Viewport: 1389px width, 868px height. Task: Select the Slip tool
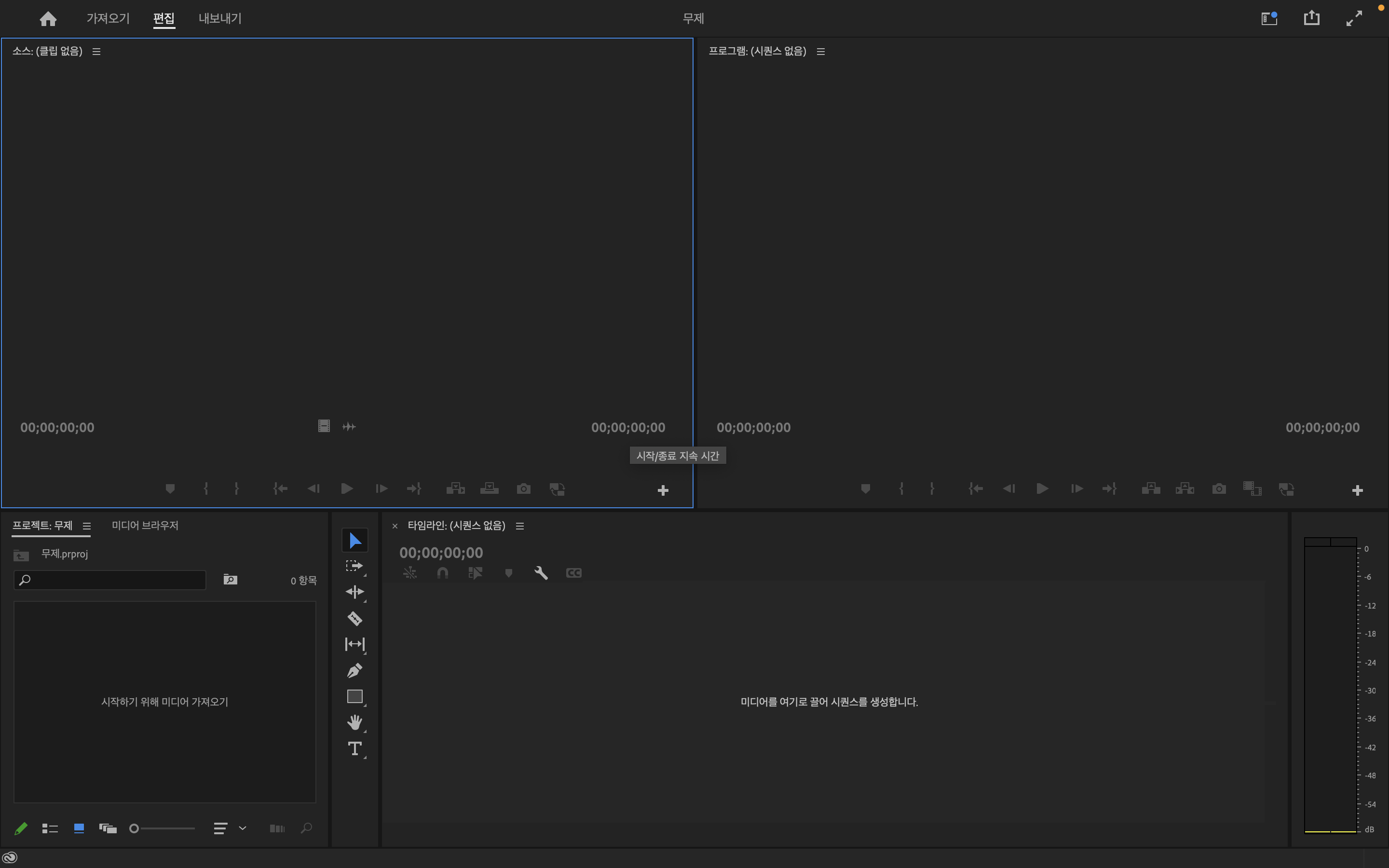354,644
